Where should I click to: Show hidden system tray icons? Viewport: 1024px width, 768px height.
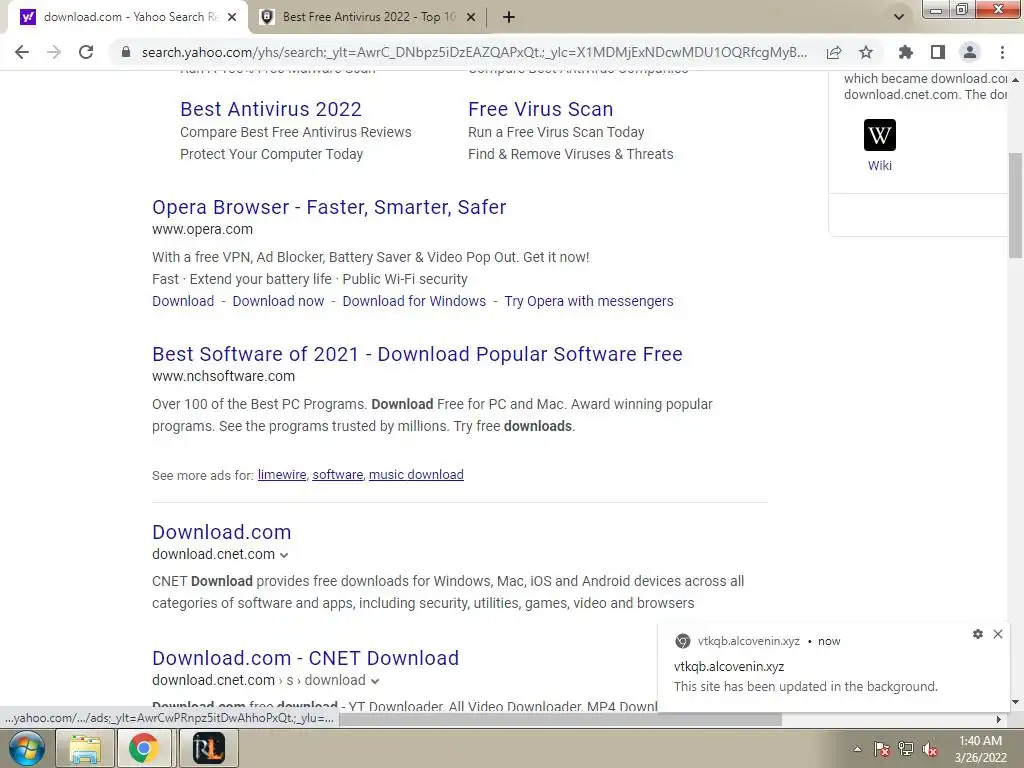(857, 749)
